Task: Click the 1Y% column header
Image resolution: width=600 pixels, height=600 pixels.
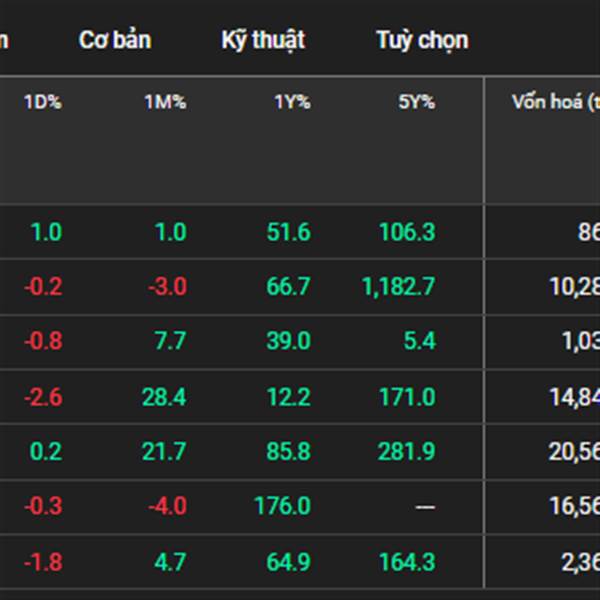Action: point(292,101)
